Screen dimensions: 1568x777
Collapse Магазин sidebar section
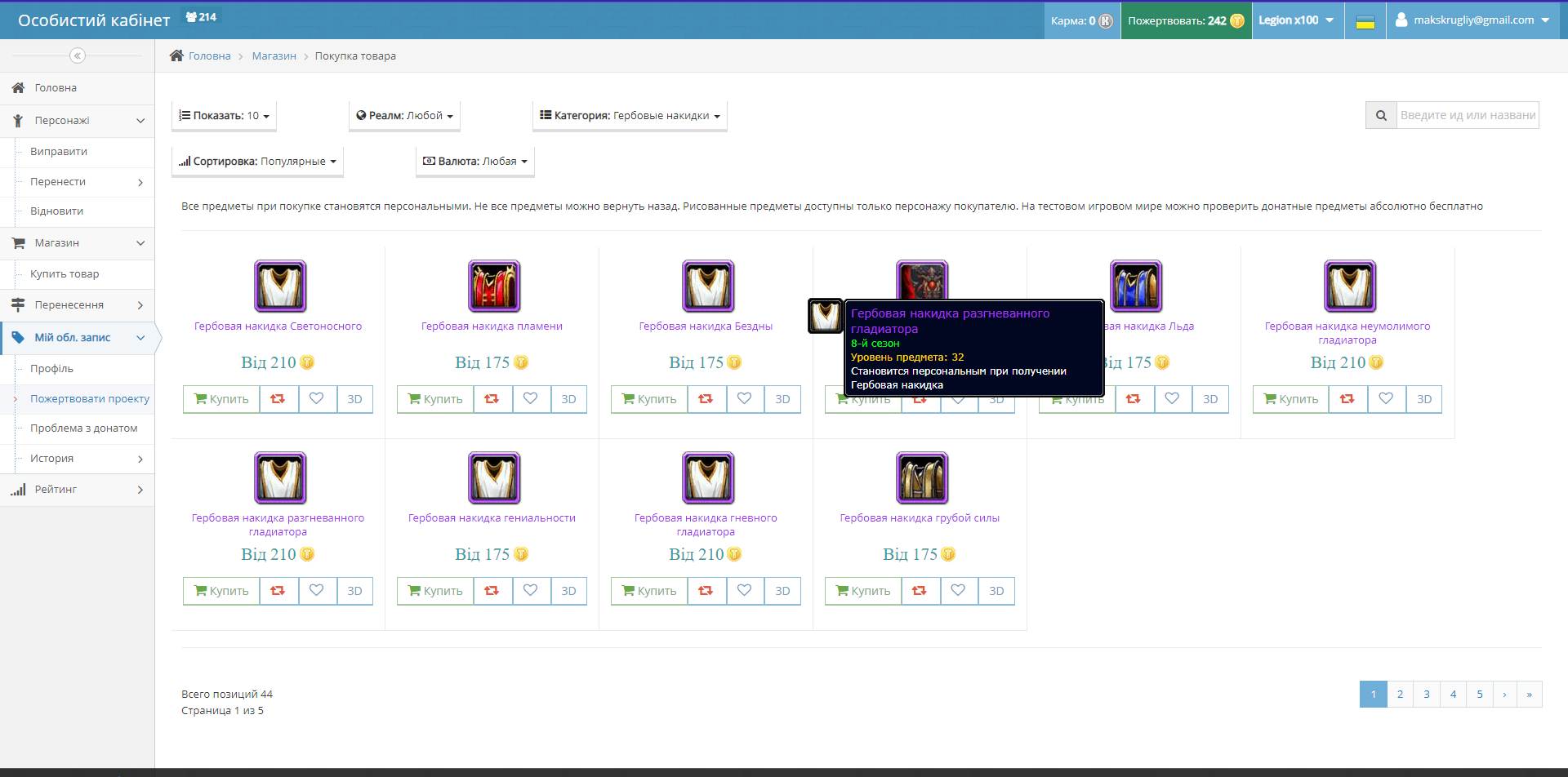(78, 243)
